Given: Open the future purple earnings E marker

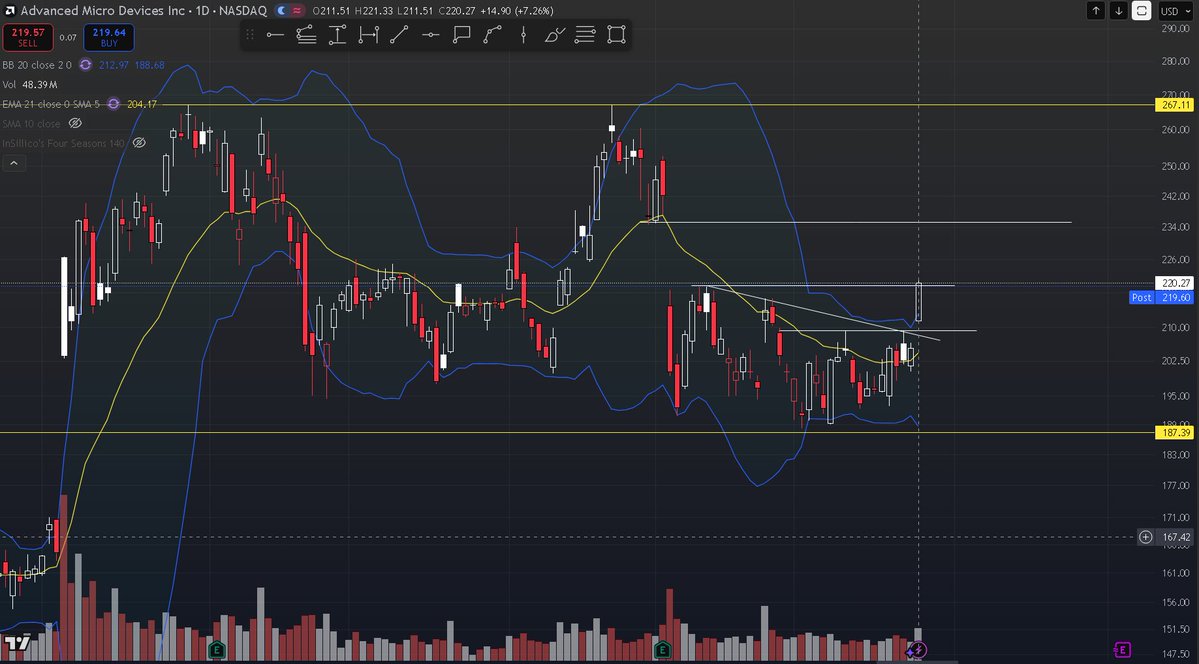Looking at the screenshot, I should tap(1122, 650).
